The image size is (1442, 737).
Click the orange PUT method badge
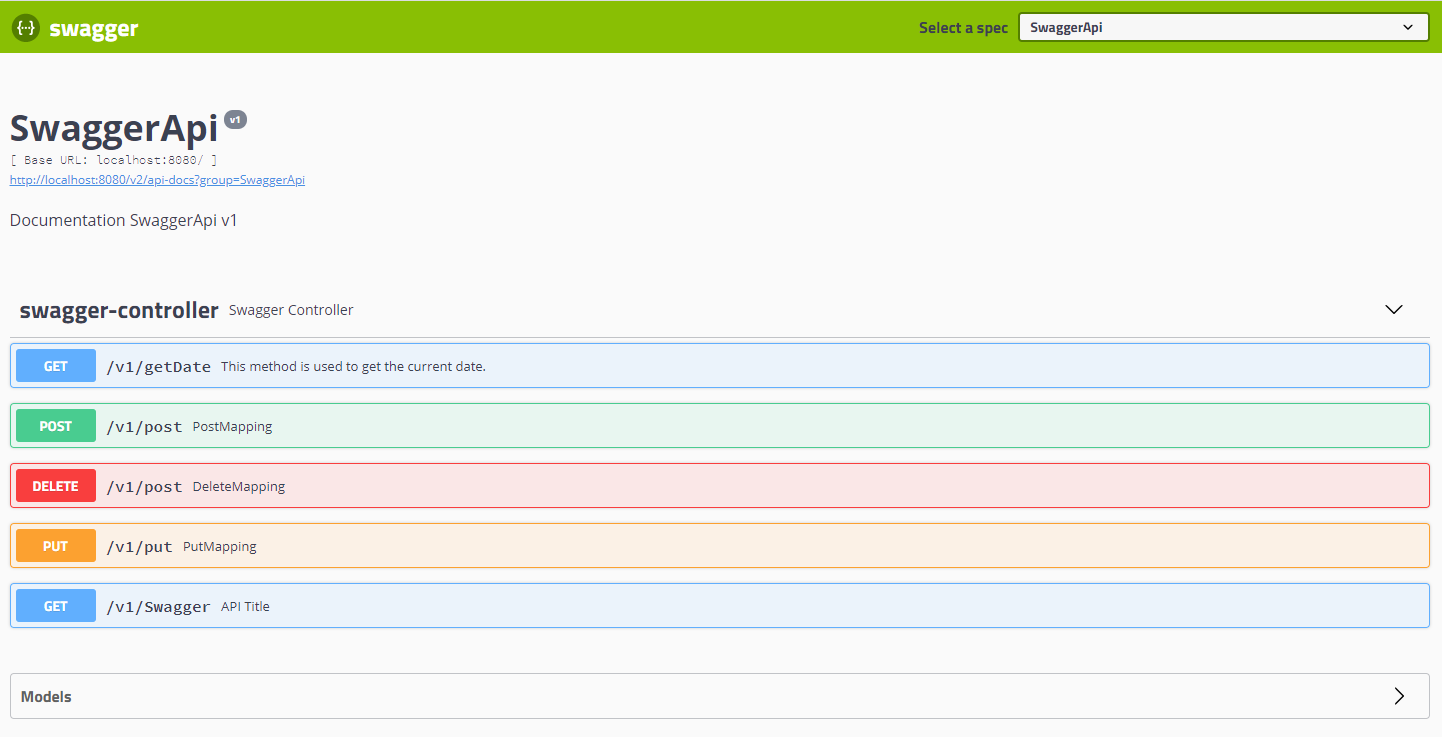pyautogui.click(x=56, y=546)
